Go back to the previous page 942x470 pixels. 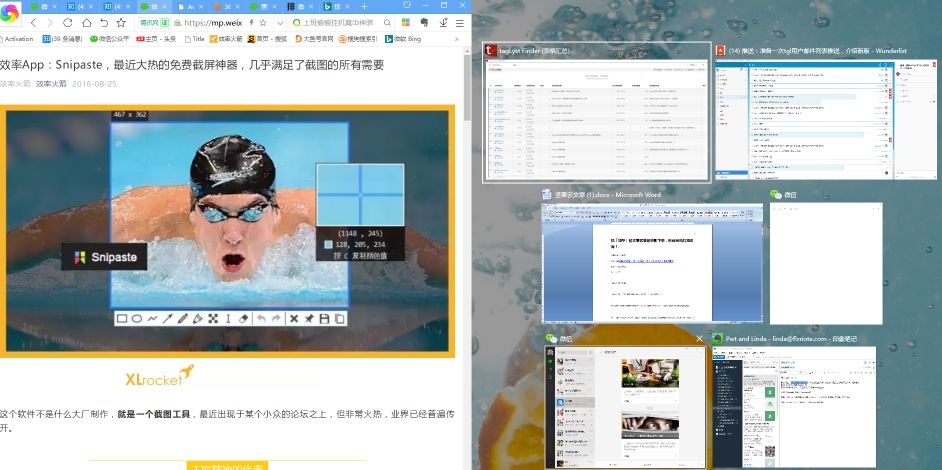click(x=34, y=23)
